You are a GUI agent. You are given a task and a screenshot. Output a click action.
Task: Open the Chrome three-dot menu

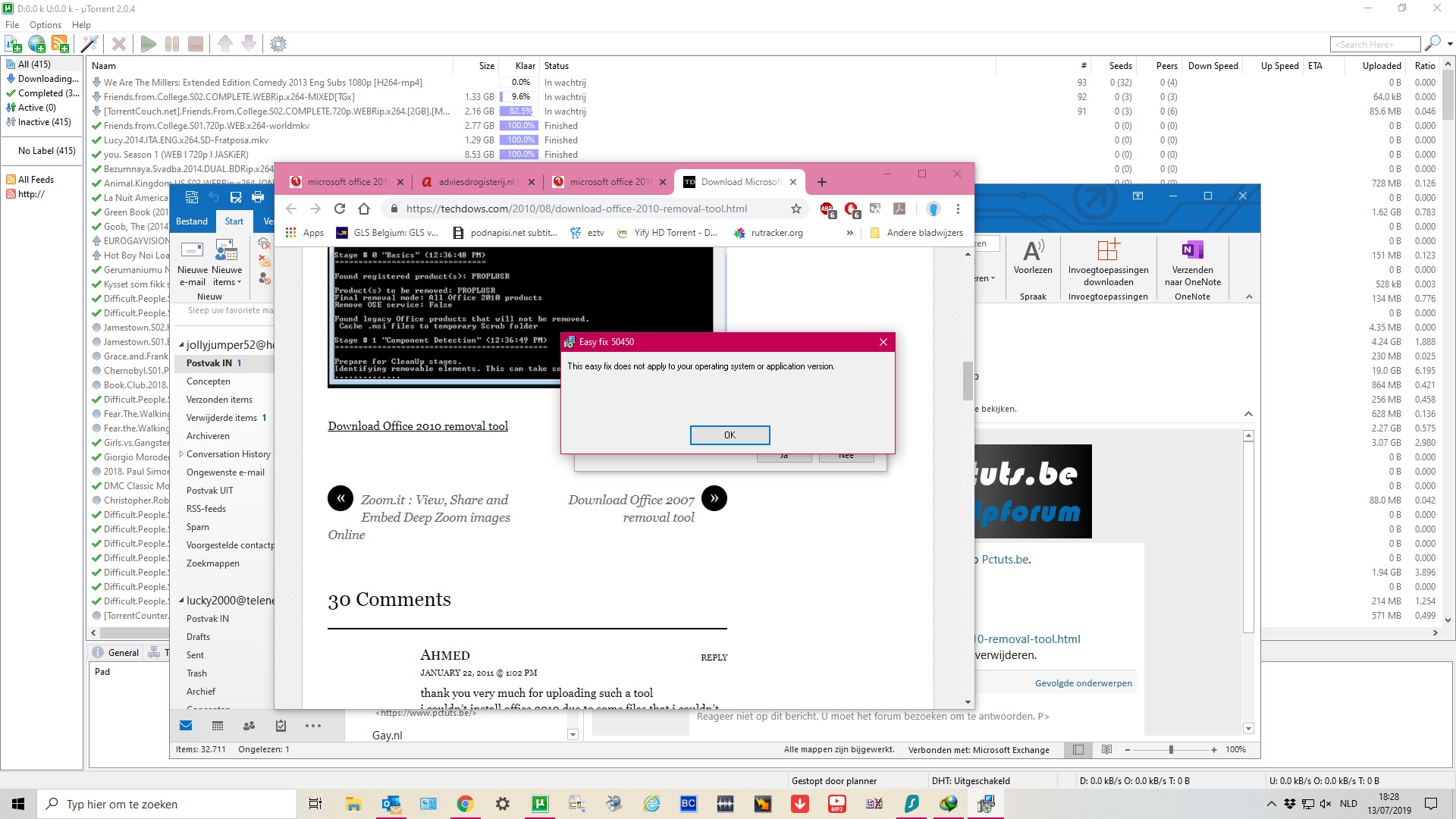[958, 209]
